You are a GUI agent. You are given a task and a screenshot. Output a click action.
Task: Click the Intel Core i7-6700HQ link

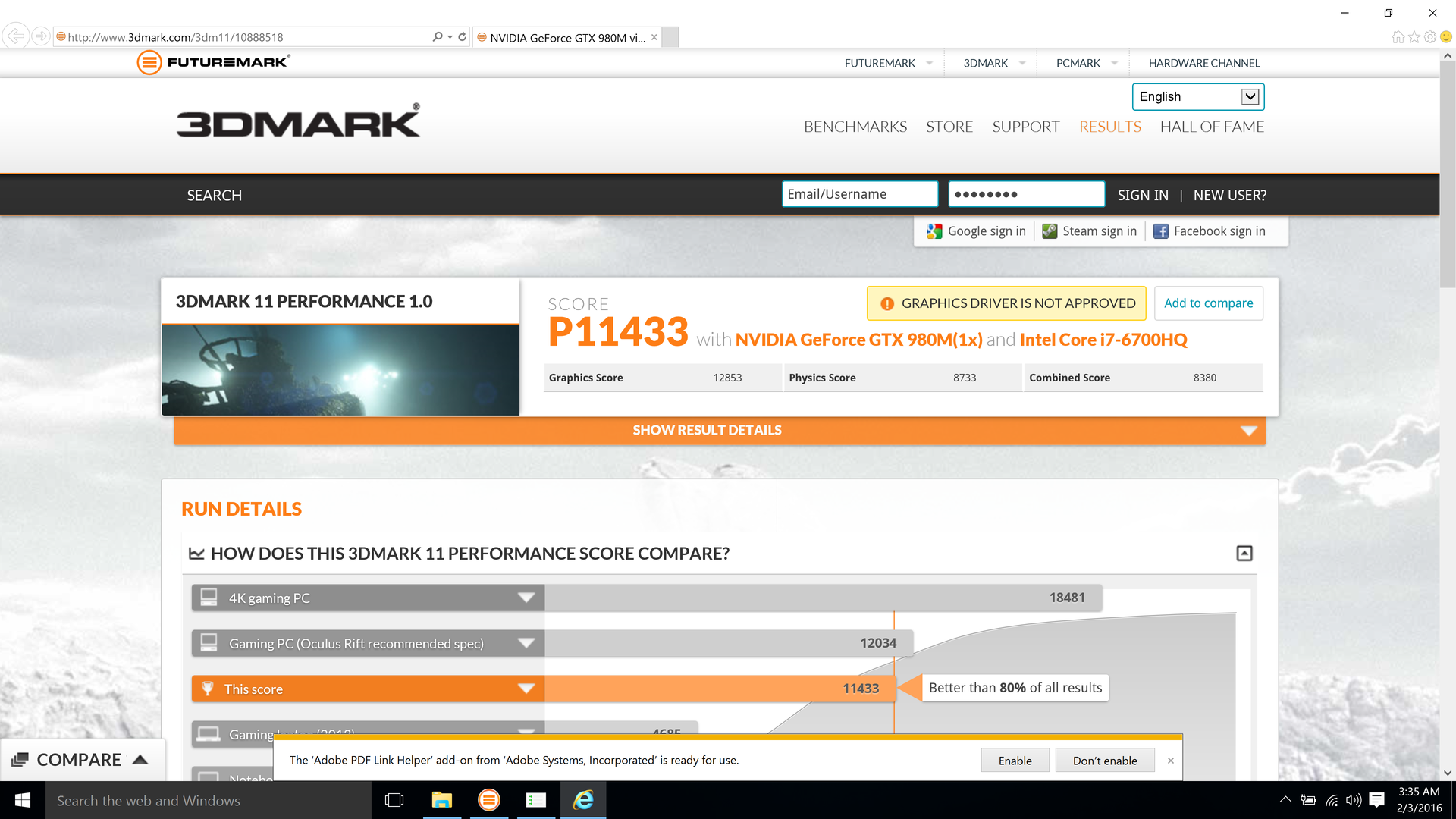click(x=1103, y=340)
